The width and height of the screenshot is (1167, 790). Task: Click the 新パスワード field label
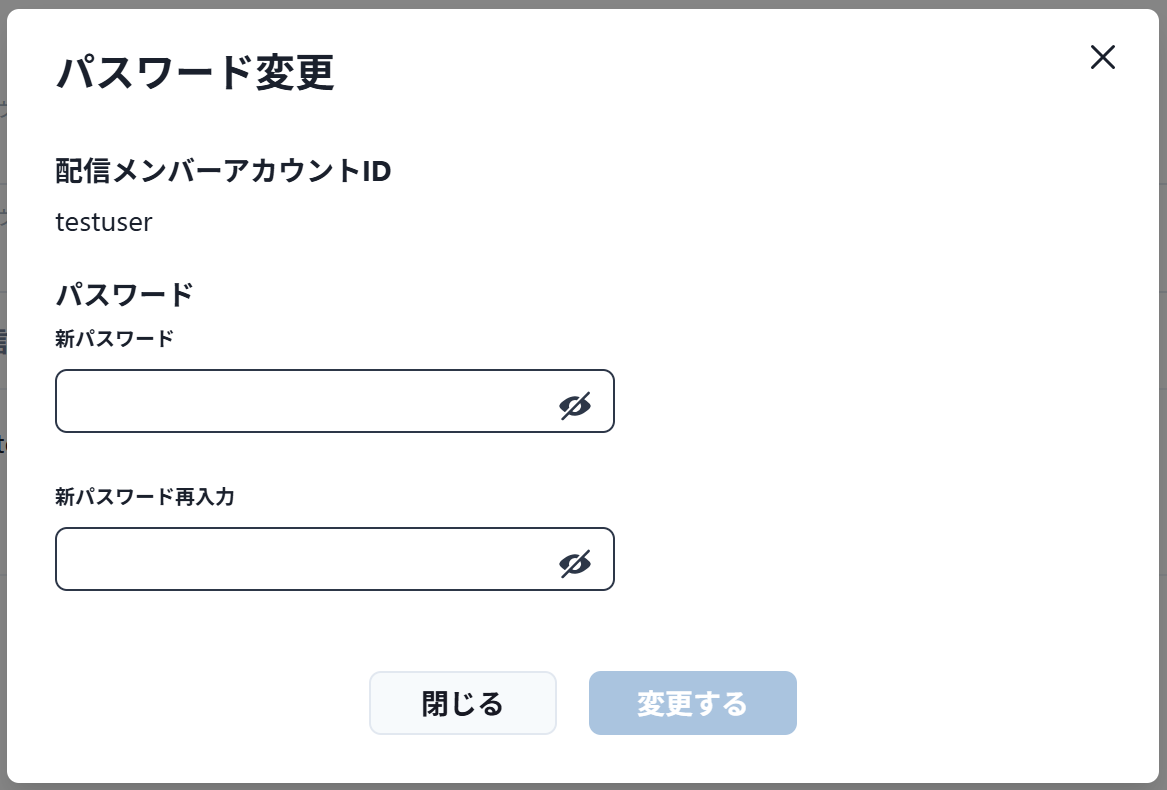pos(114,339)
